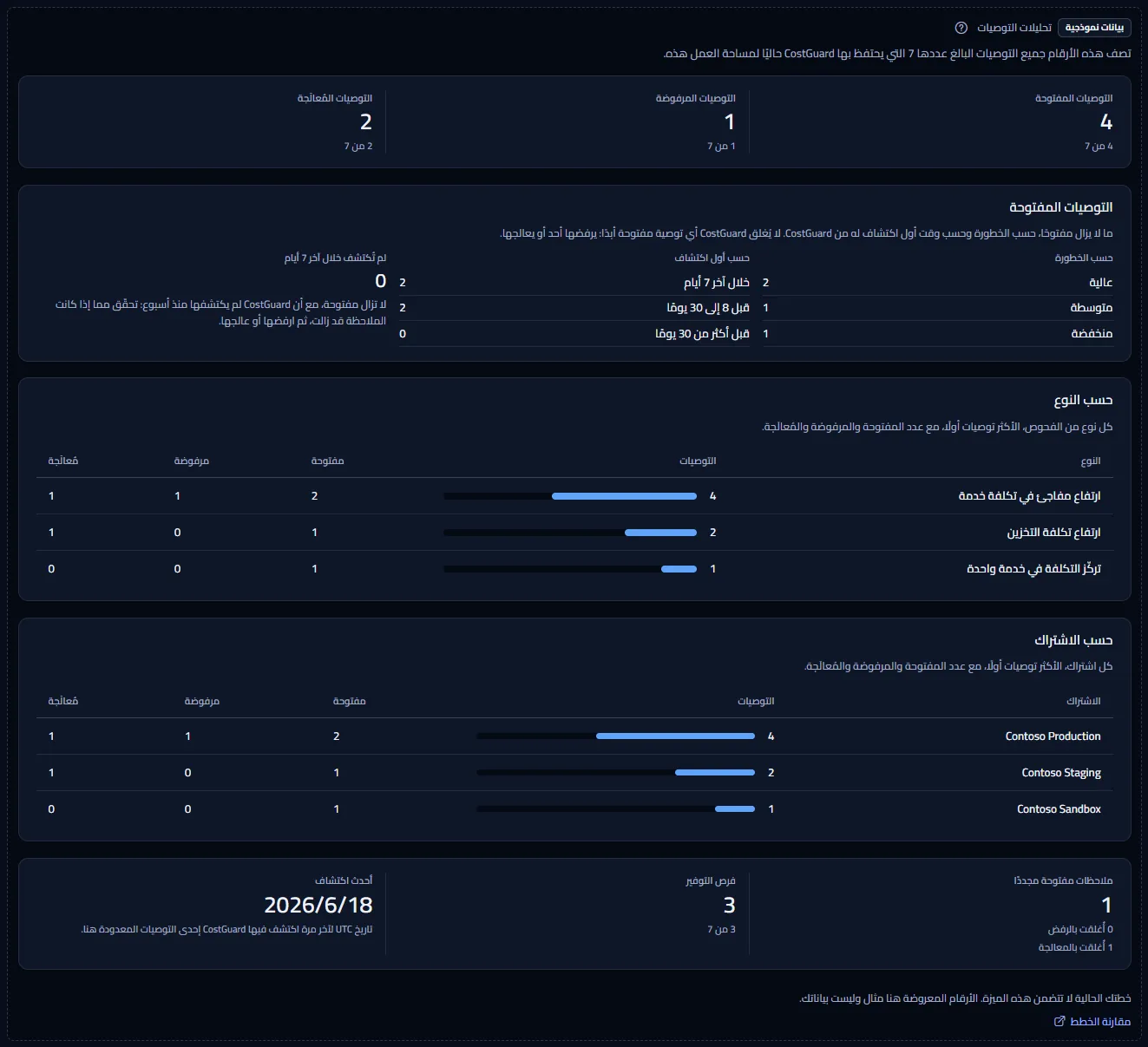Image resolution: width=1148 pixels, height=1047 pixels.
Task: Click the مرفوضة header in the subscription table
Action: point(202,701)
